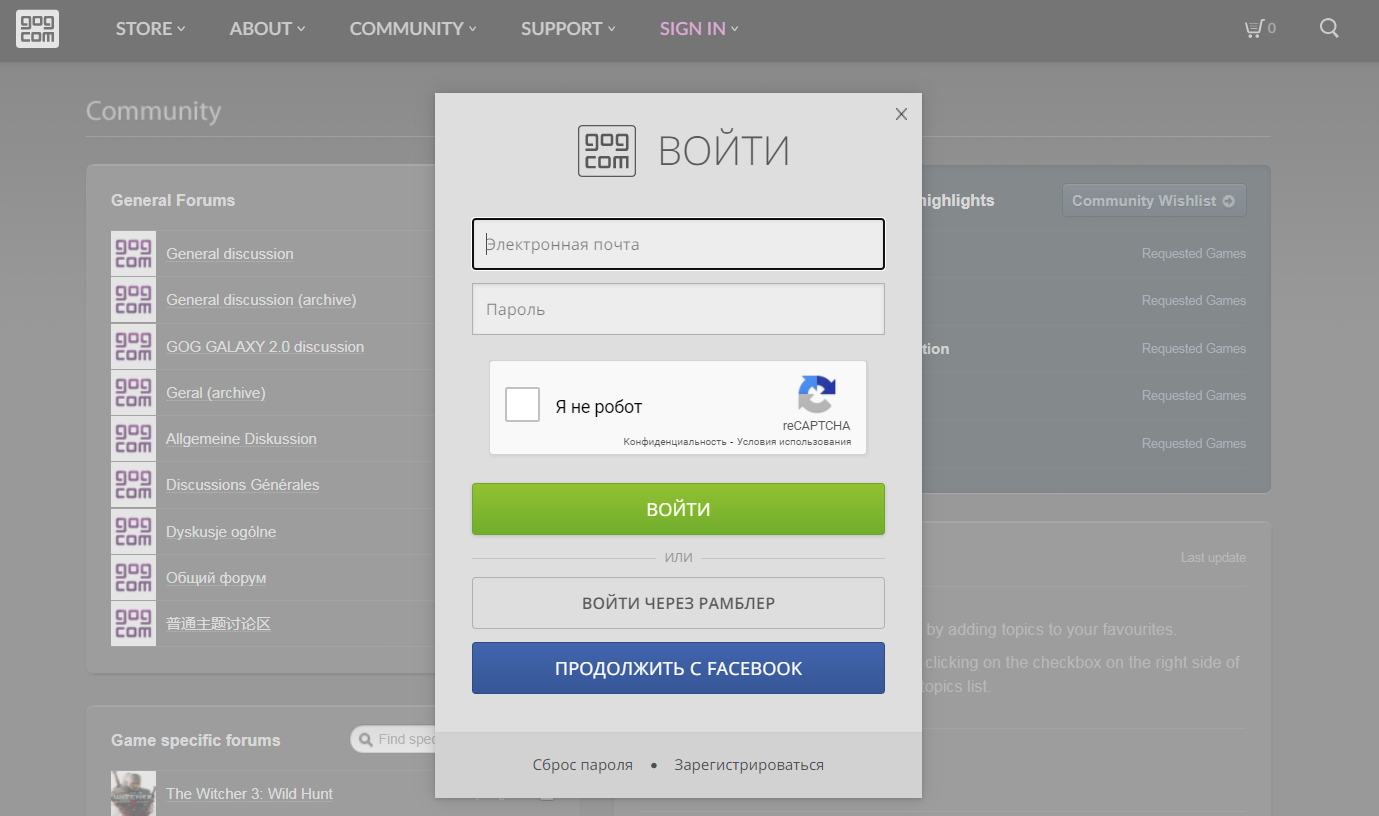Open the General discussion forum link
Image resolution: width=1379 pixels, height=816 pixels.
click(x=230, y=254)
